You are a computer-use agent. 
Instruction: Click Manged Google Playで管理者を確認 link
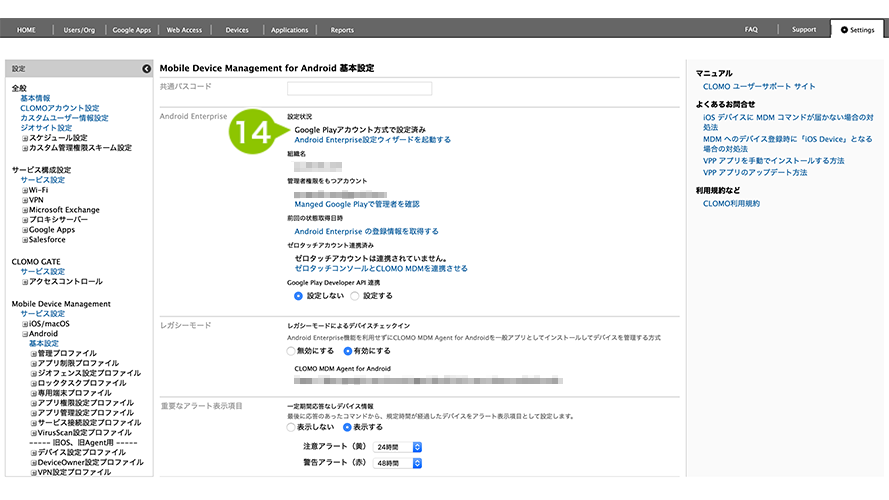(x=357, y=204)
